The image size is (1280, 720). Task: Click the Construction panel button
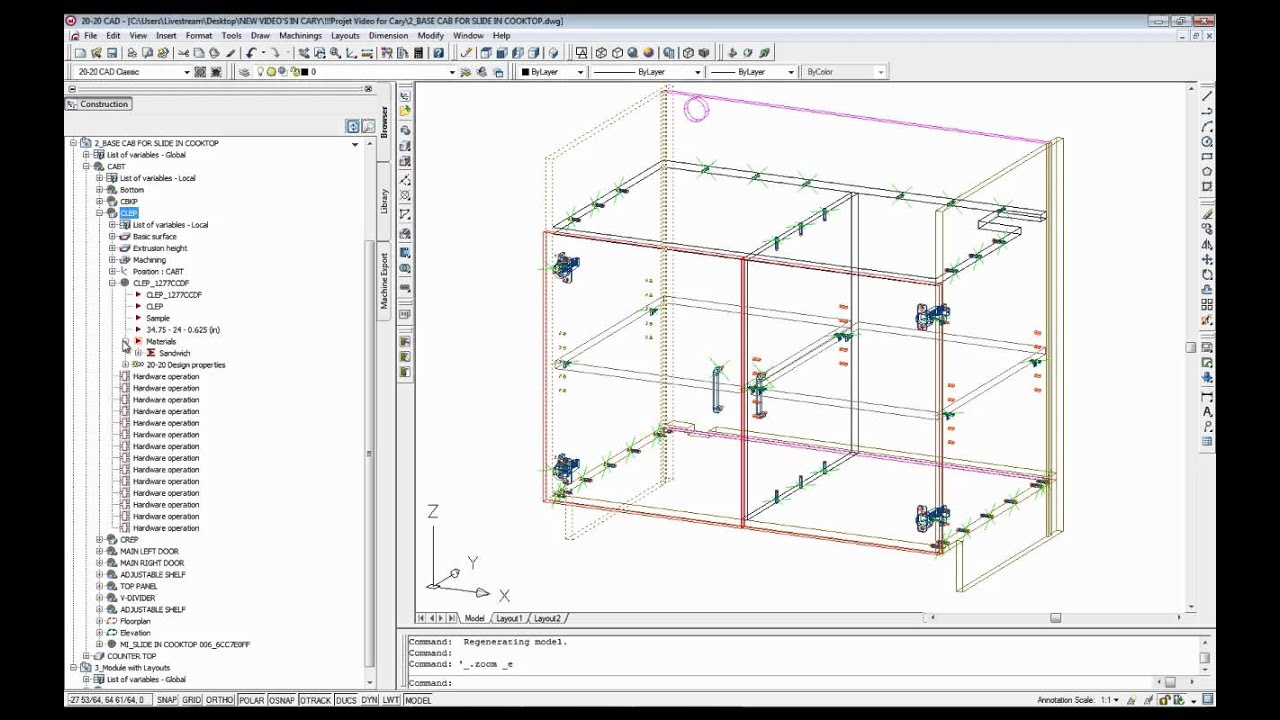[x=100, y=104]
